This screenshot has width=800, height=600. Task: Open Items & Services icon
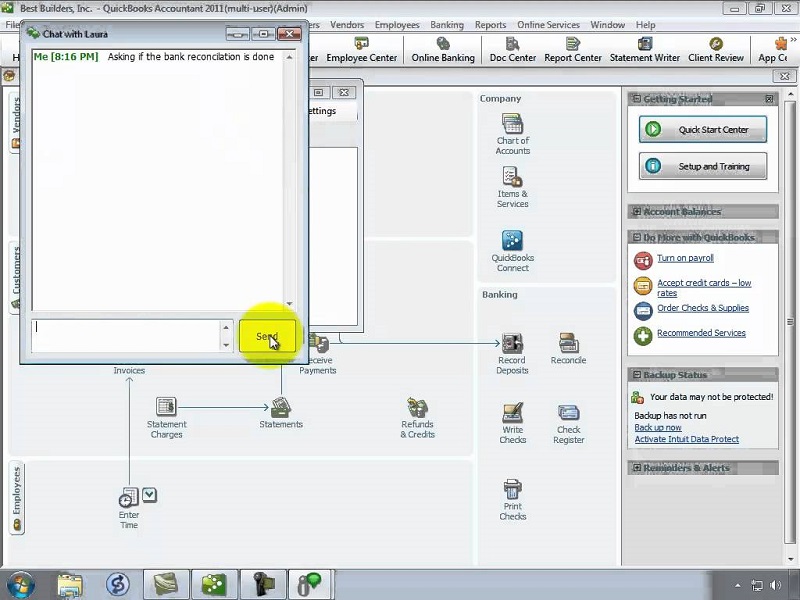click(x=512, y=179)
